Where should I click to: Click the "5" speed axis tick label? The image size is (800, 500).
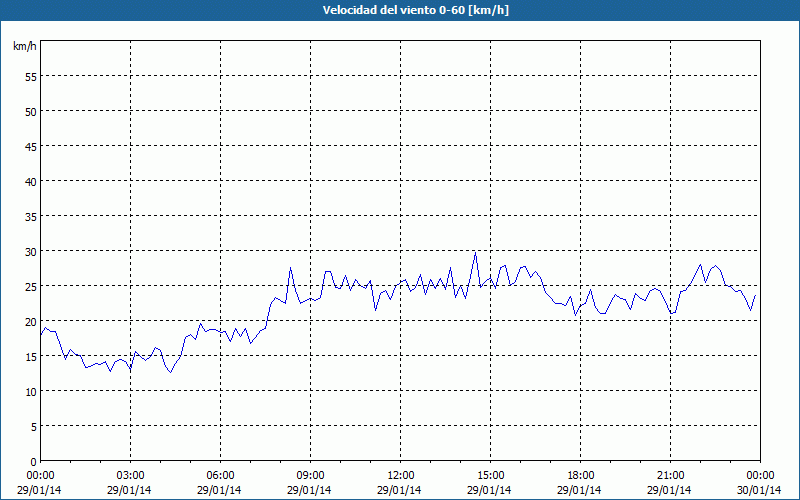(34, 427)
